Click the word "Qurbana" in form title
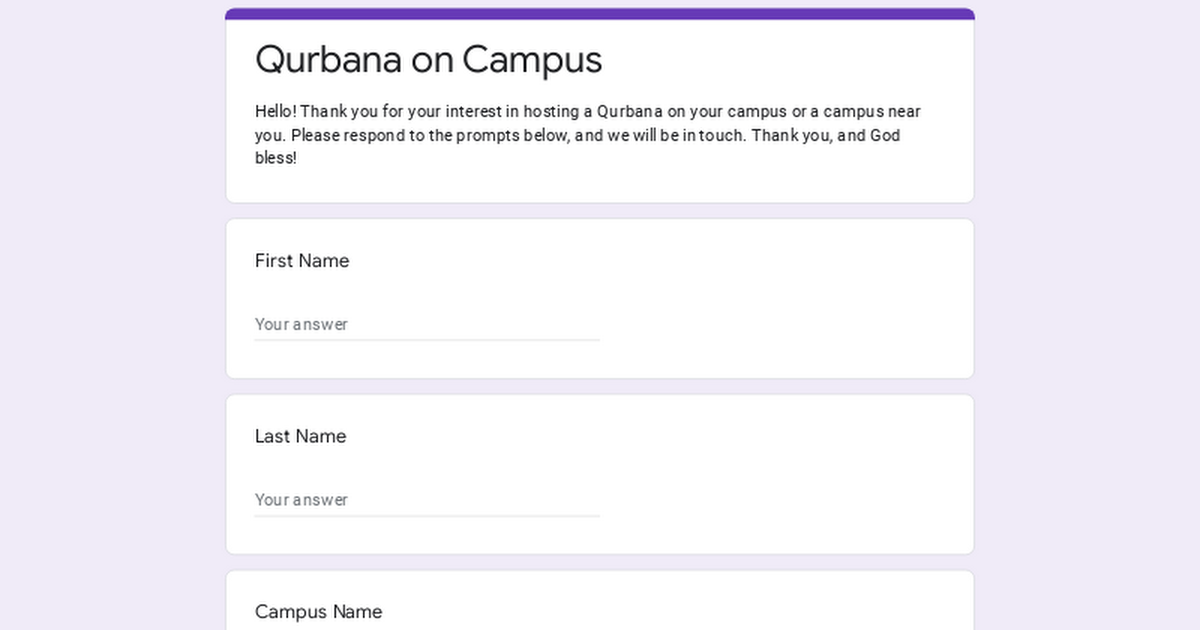Viewport: 1200px width, 630px height. (327, 60)
